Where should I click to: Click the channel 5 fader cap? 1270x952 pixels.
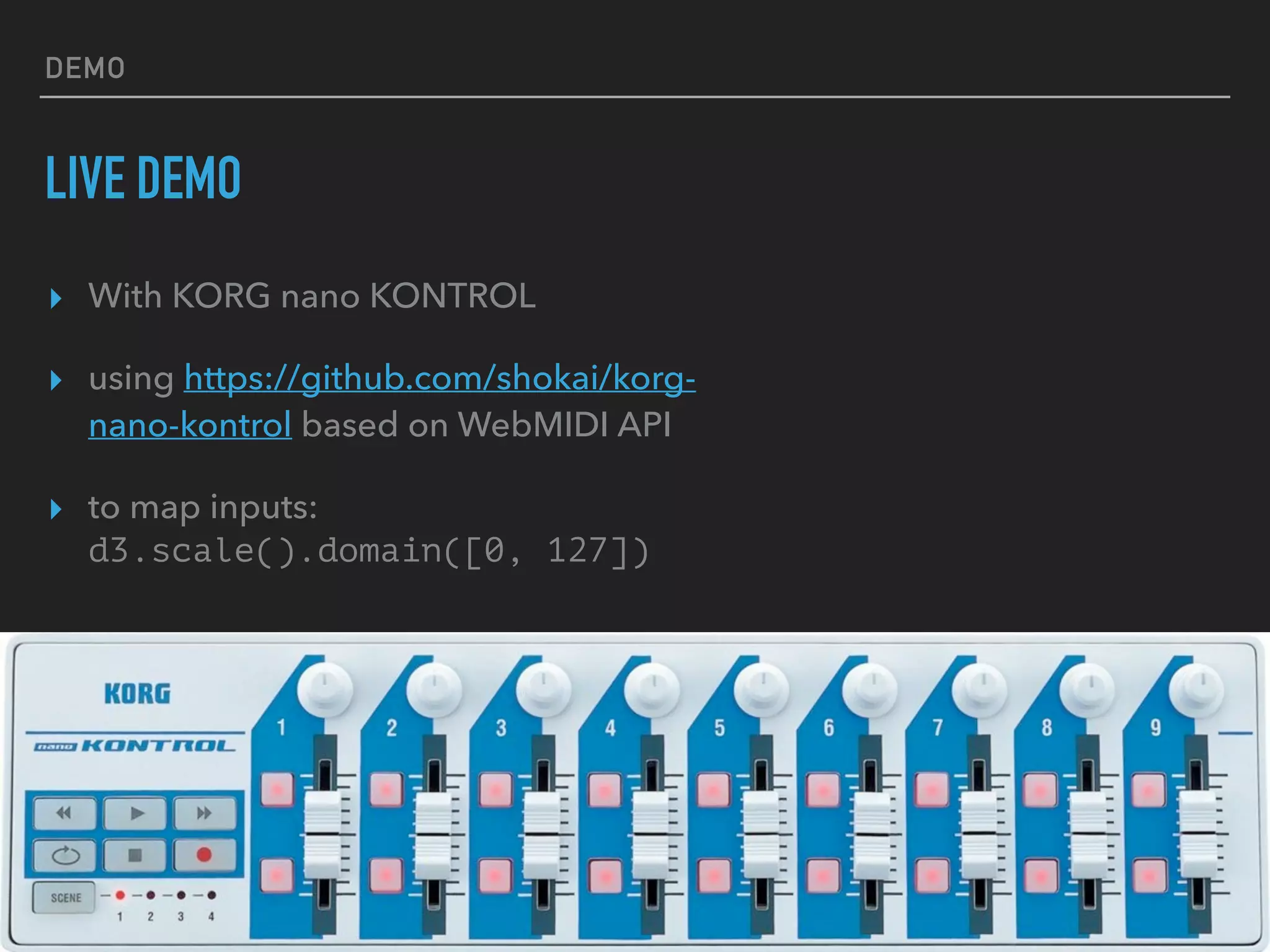[760, 834]
